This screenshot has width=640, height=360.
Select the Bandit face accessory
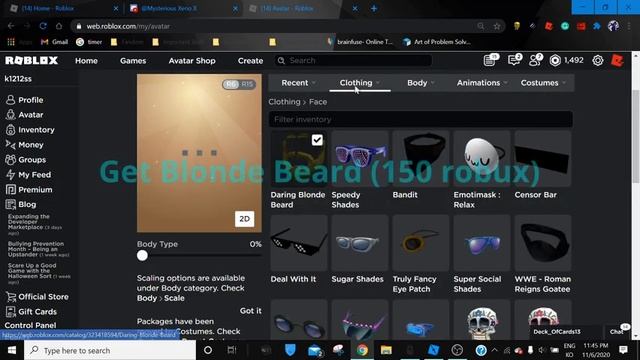[421, 159]
